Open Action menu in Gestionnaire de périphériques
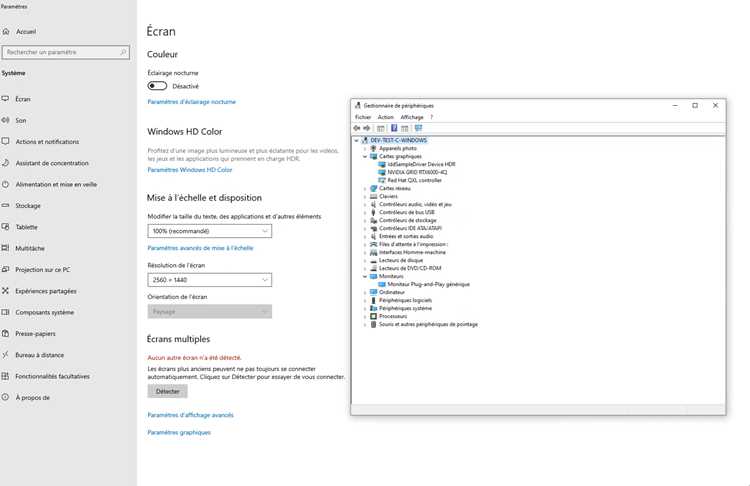 386,117
